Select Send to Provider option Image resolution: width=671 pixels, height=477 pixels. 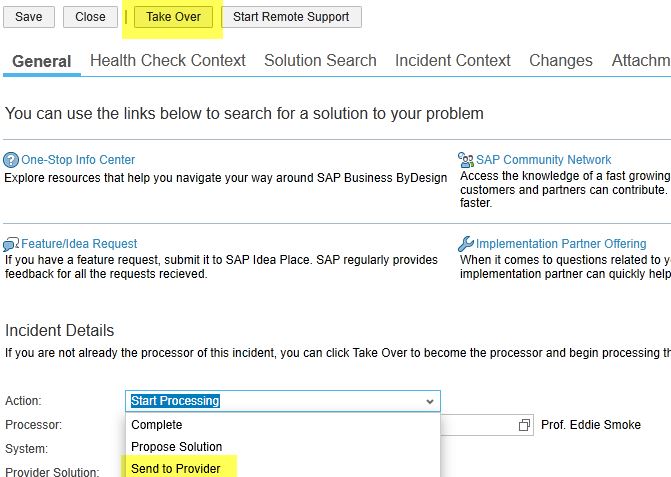coord(282,468)
